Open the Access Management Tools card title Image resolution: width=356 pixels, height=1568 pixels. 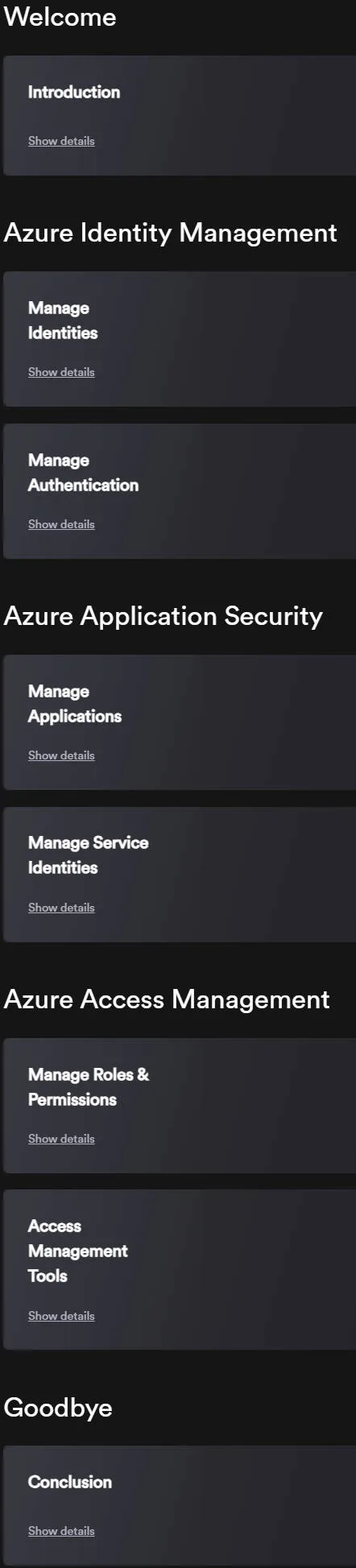tap(78, 1251)
